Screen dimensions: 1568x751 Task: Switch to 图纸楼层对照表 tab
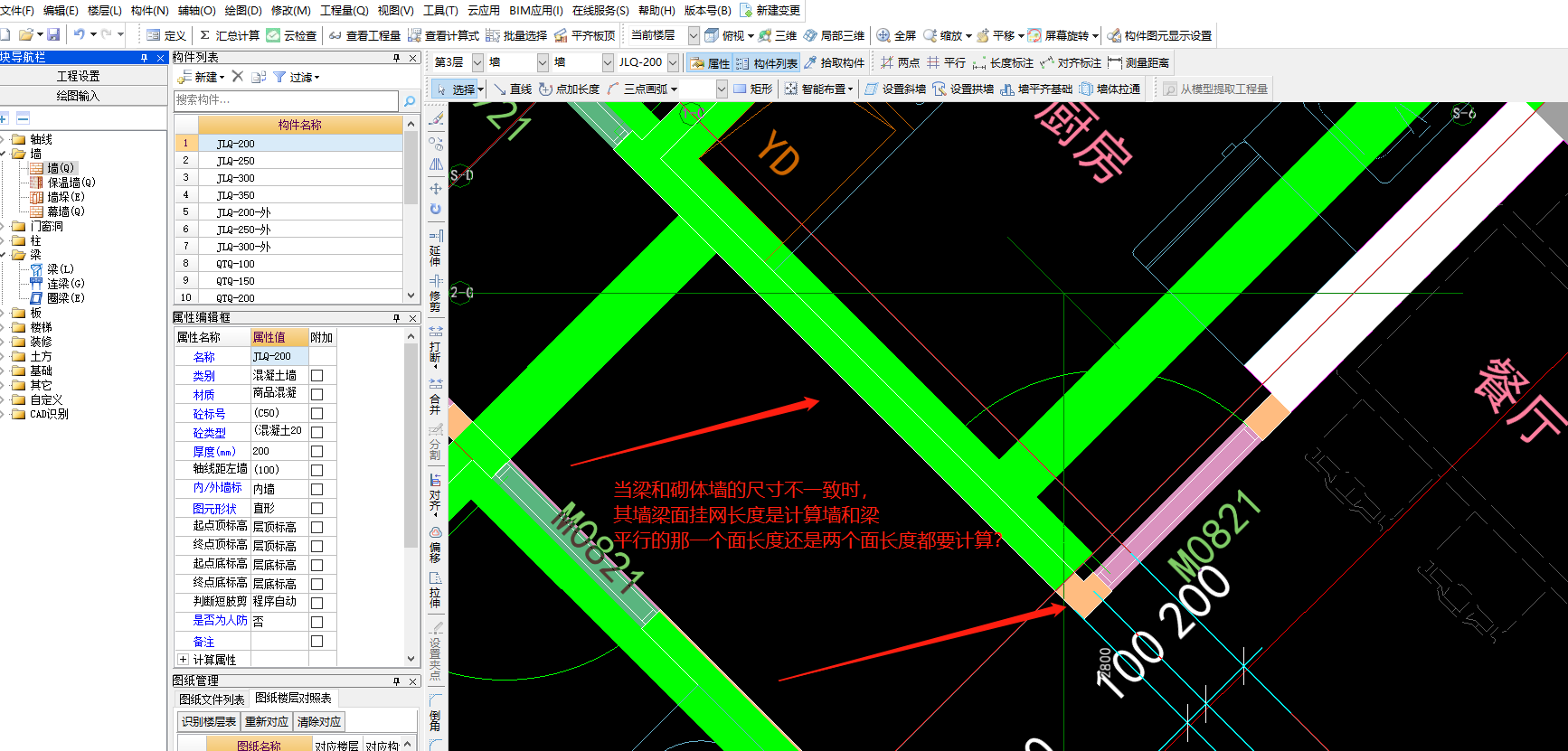pos(294,698)
